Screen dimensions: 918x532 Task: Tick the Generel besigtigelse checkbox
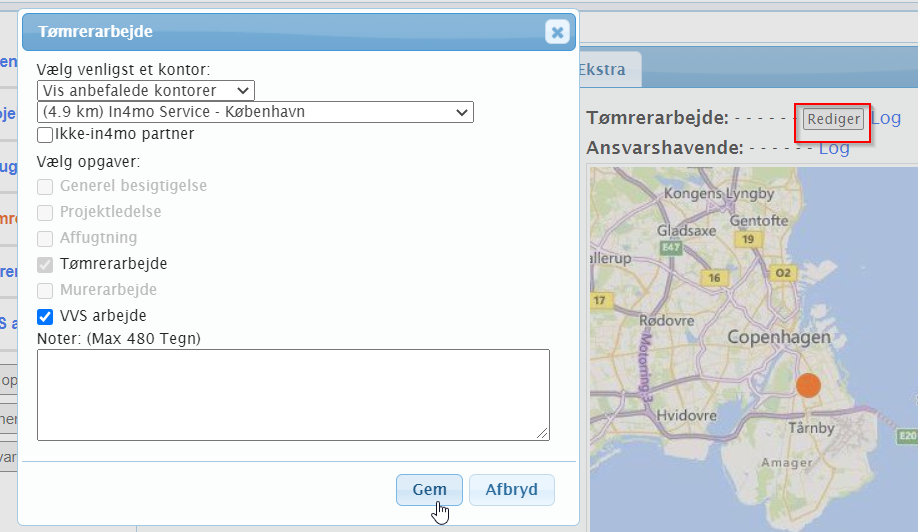[x=45, y=186]
